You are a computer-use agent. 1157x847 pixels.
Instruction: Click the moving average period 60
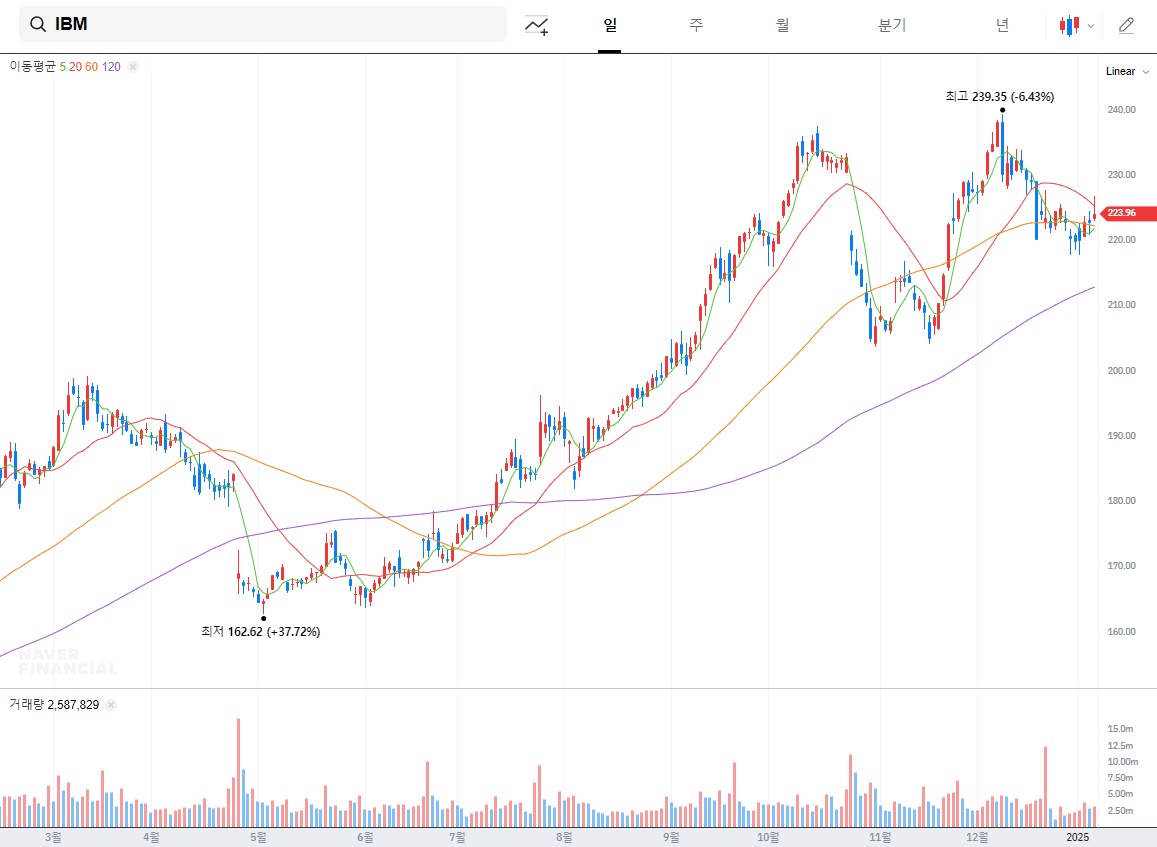pos(91,67)
